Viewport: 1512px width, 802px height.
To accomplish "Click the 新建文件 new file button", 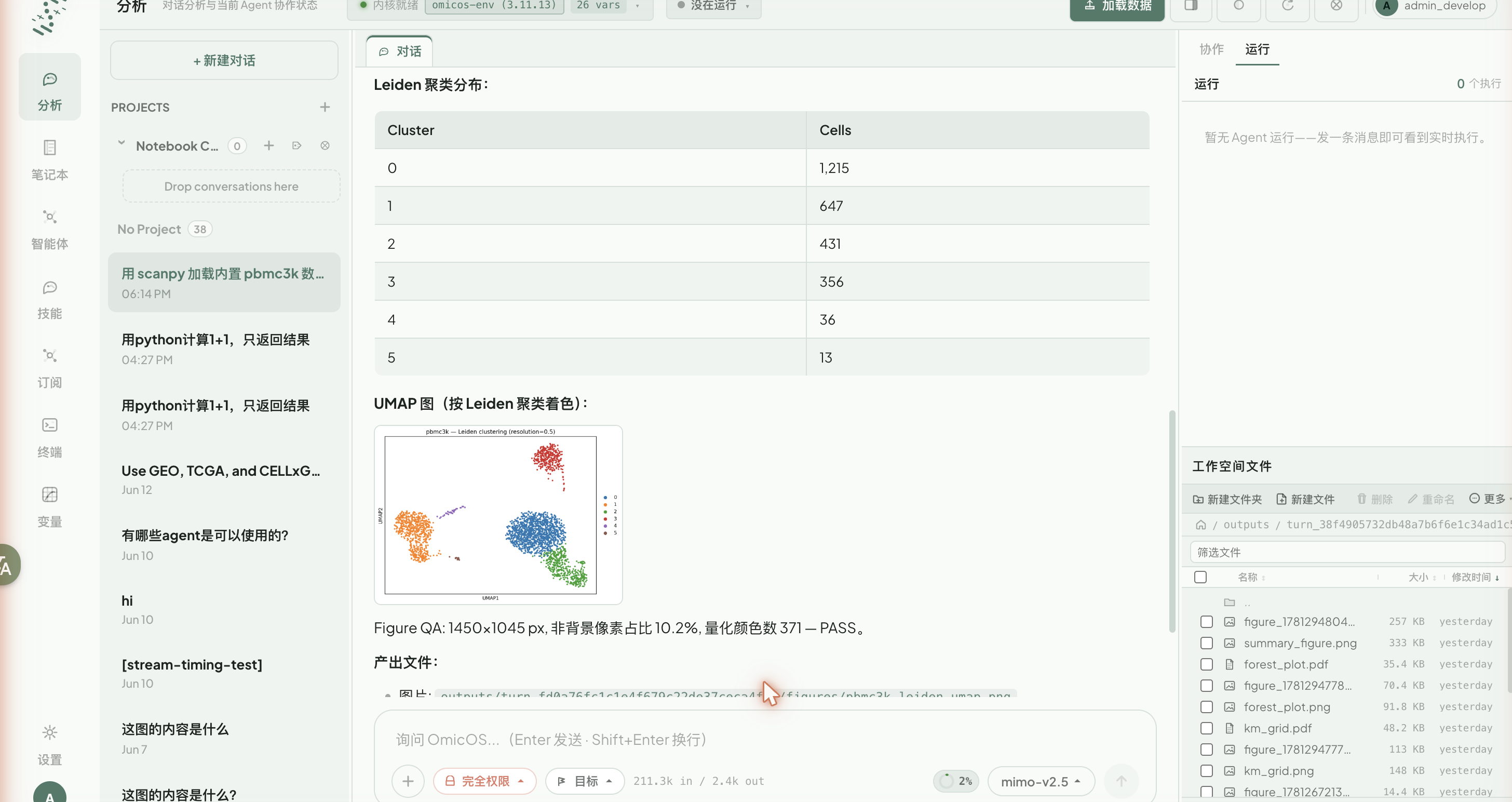I will pyautogui.click(x=1305, y=499).
